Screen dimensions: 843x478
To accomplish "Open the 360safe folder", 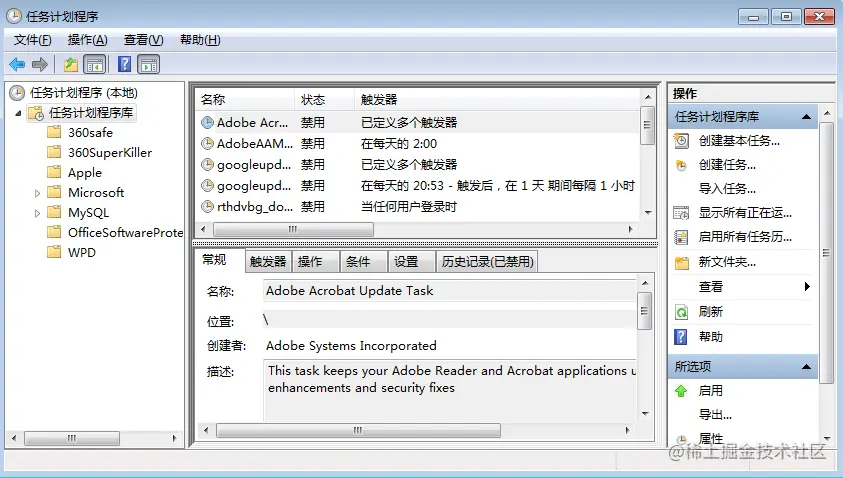I will tap(90, 133).
